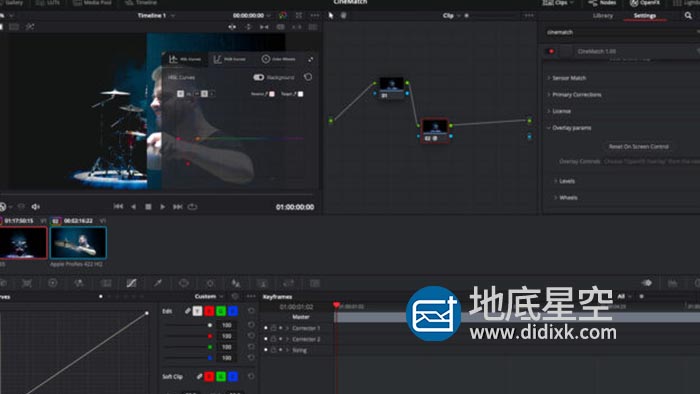The height and width of the screenshot is (394, 700).
Task: Click the Source color swatch
Action: pos(272,94)
